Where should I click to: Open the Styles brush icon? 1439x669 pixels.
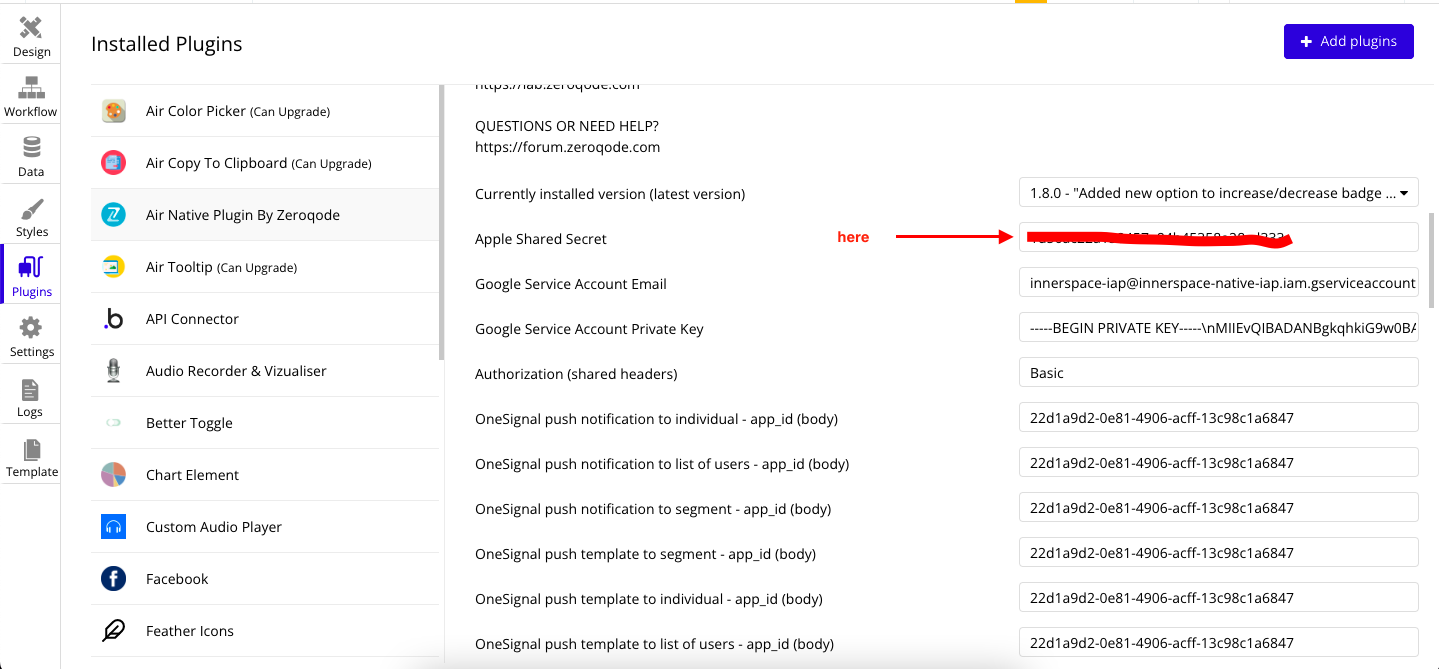click(x=31, y=210)
